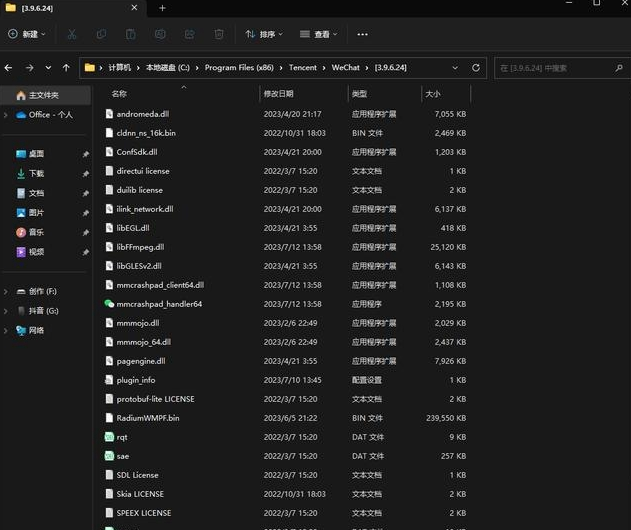This screenshot has width=631, height=530.
Task: Select the ConfSdk.dll file
Action: pos(285,152)
